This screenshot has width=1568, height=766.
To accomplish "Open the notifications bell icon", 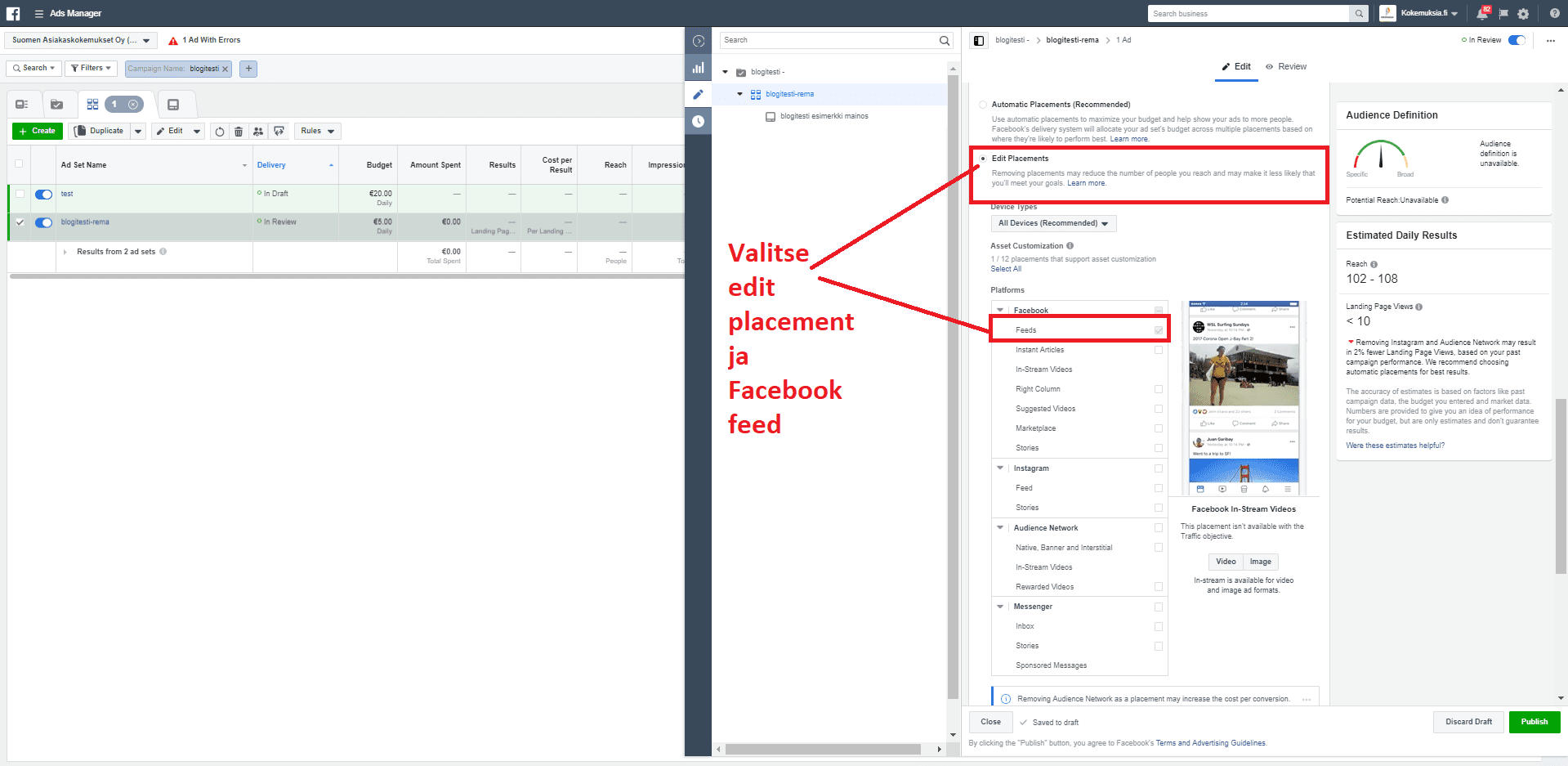I will pos(1482,14).
